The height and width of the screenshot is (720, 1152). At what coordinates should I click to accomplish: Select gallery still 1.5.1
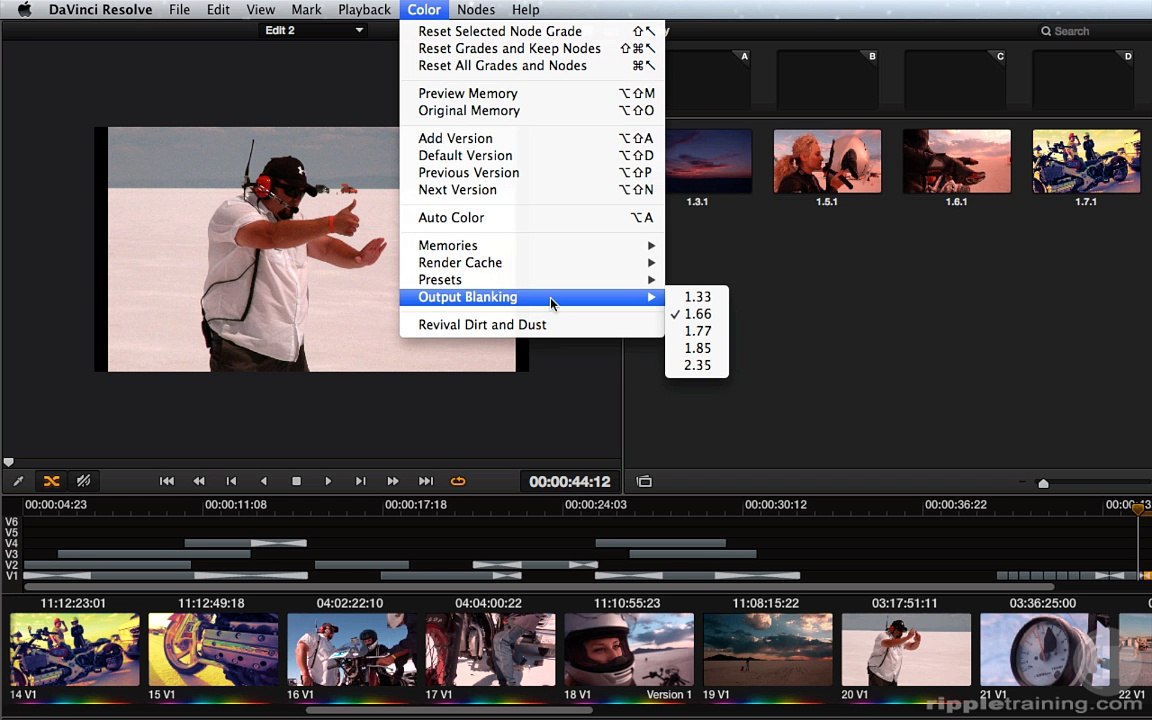[827, 162]
